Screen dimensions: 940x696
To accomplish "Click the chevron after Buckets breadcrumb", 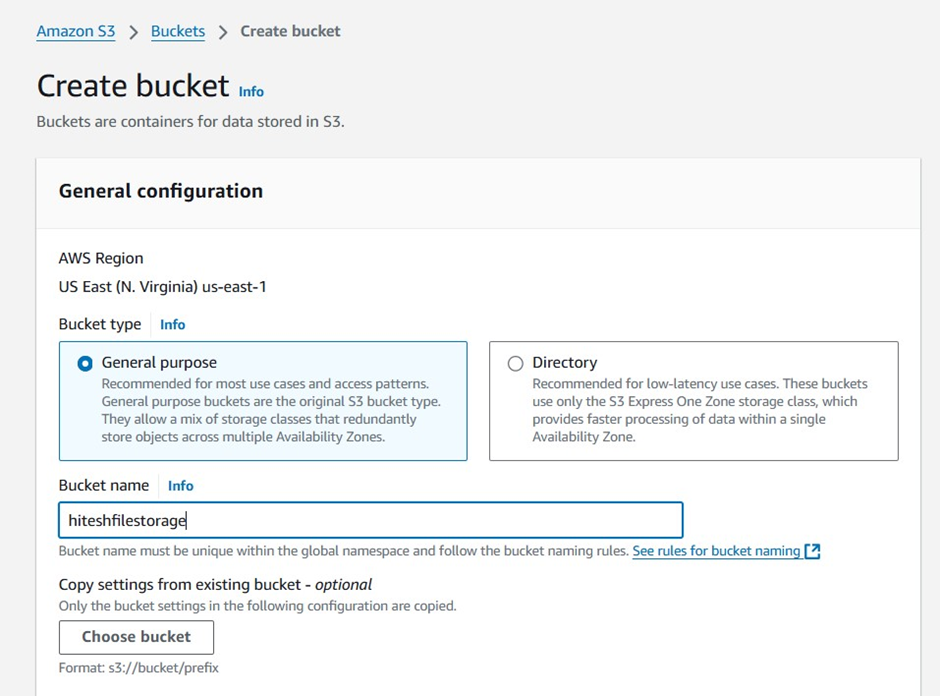I will pyautogui.click(x=223, y=32).
